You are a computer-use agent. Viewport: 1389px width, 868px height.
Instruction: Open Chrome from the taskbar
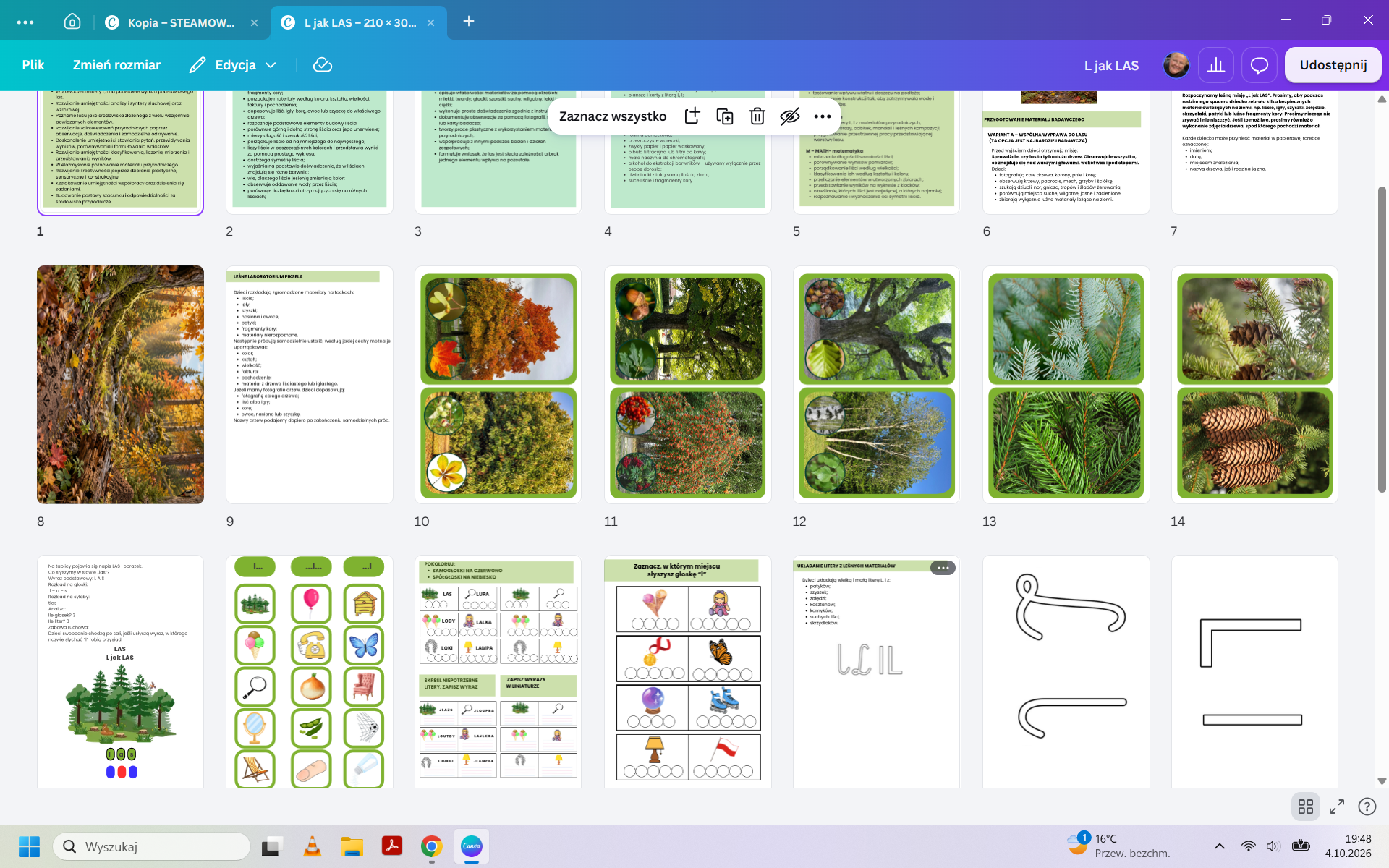click(x=432, y=846)
